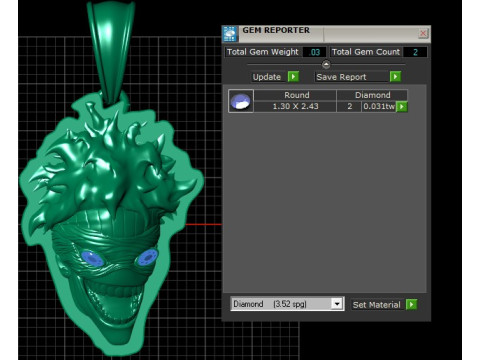This screenshot has width=480, height=360.
Task: Select the round gem thumbnail
Action: click(241, 101)
